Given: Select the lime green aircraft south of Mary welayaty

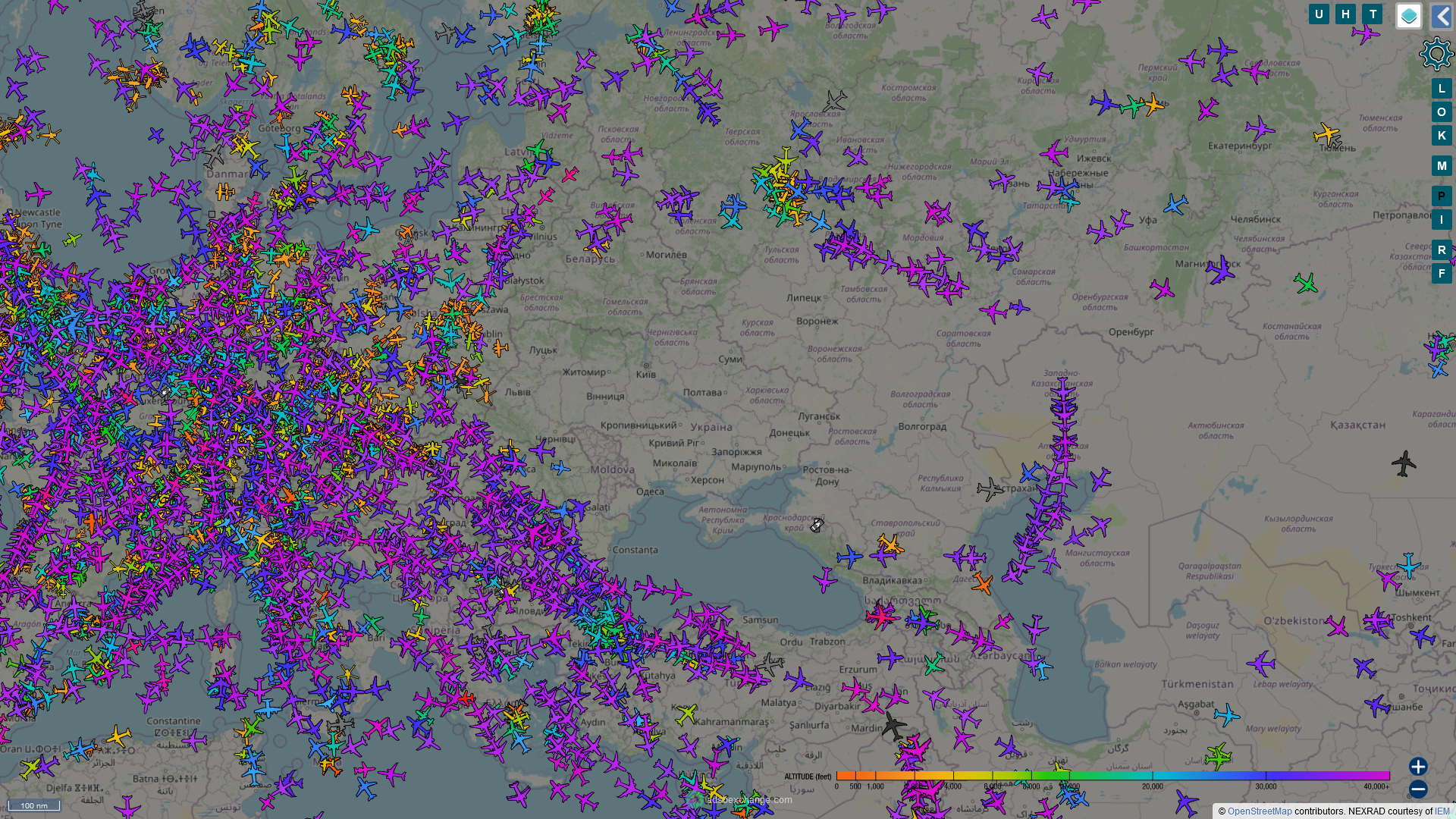Looking at the screenshot, I should [1218, 756].
